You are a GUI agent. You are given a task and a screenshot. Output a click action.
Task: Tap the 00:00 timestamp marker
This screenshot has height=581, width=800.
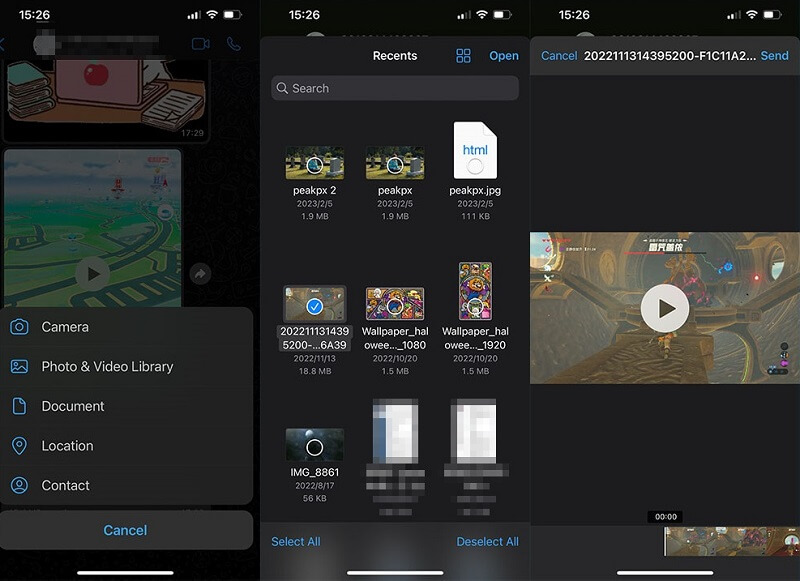[x=666, y=517]
